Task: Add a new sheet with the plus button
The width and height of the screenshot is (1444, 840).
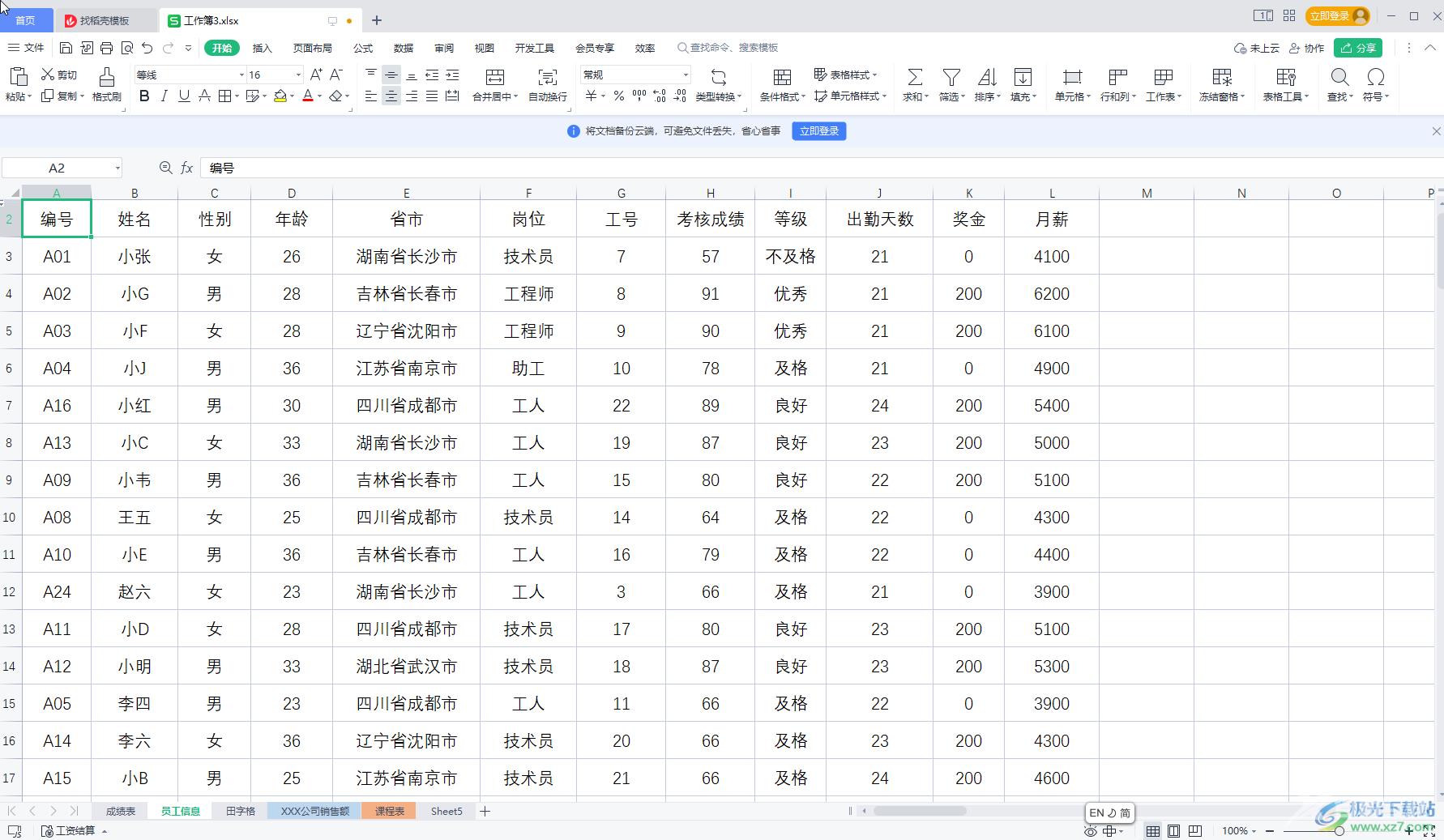Action: tap(485, 811)
